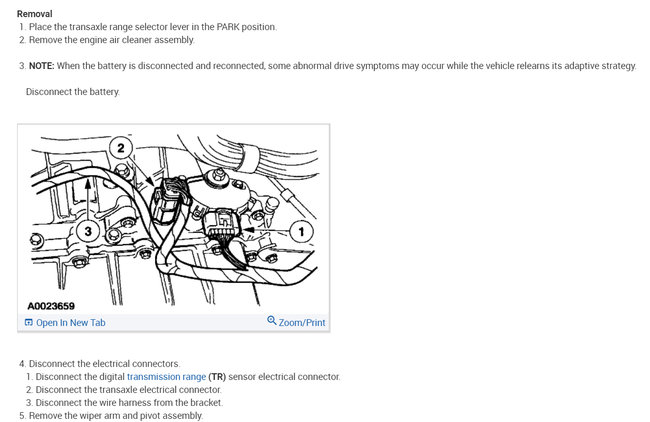Click sub-step about wire harness bracket
Viewport: 650px width, 422px height.
click(x=124, y=403)
